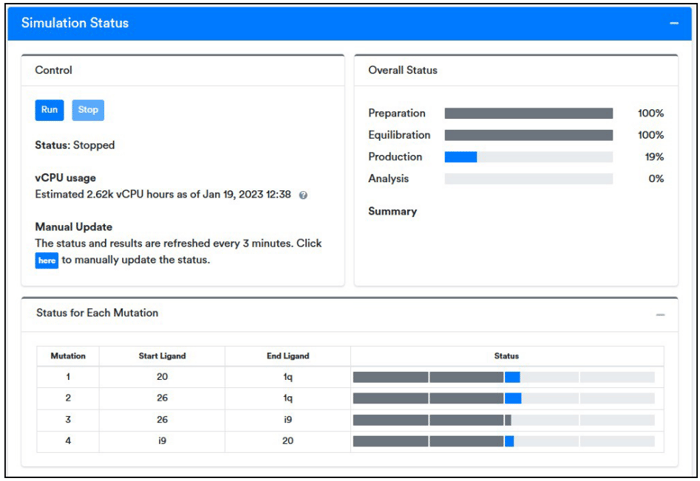Image resolution: width=700 pixels, height=481 pixels.
Task: Click mutation number 1 cell
Action: click(68, 377)
